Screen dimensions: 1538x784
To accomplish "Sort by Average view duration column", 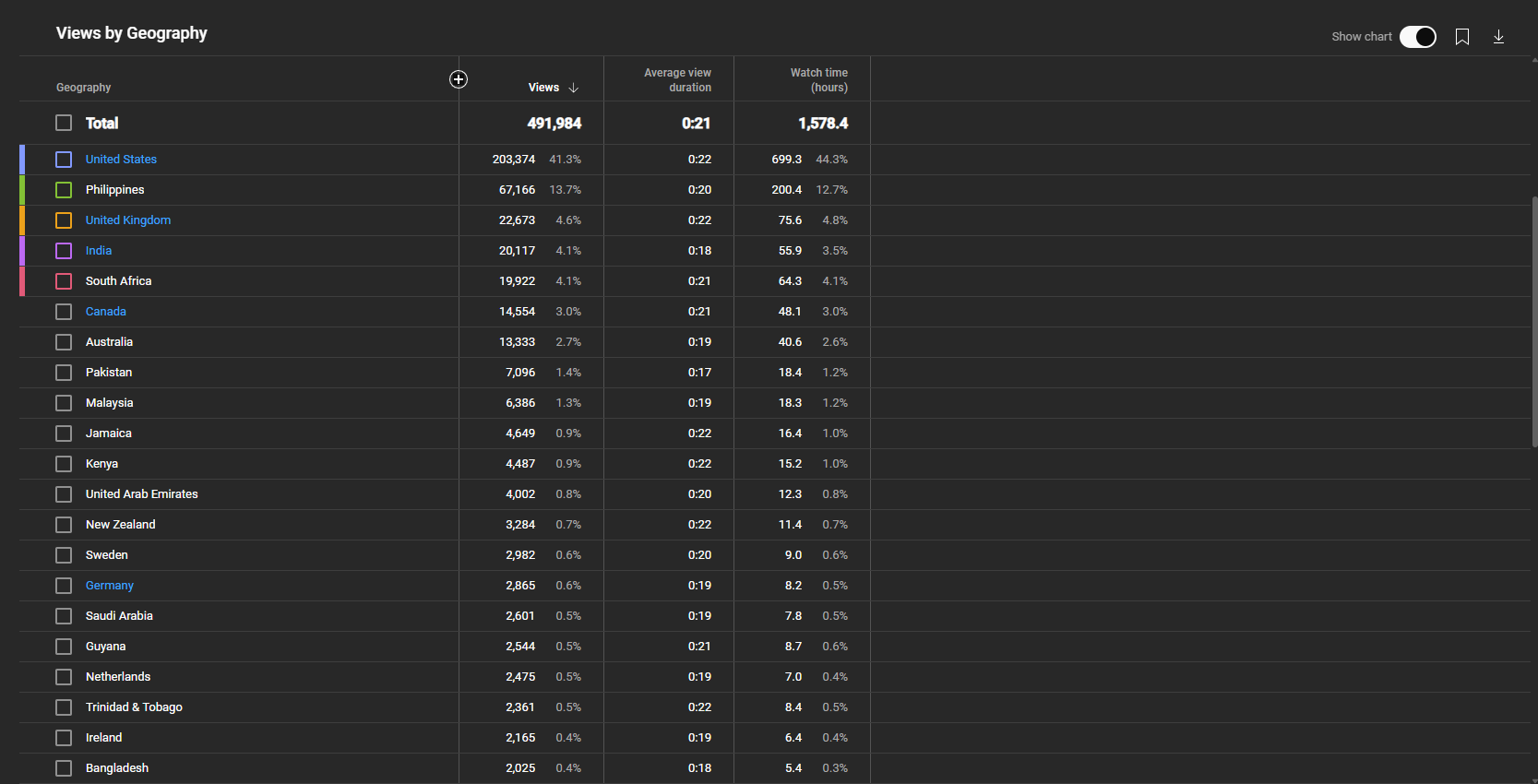I will pyautogui.click(x=677, y=80).
